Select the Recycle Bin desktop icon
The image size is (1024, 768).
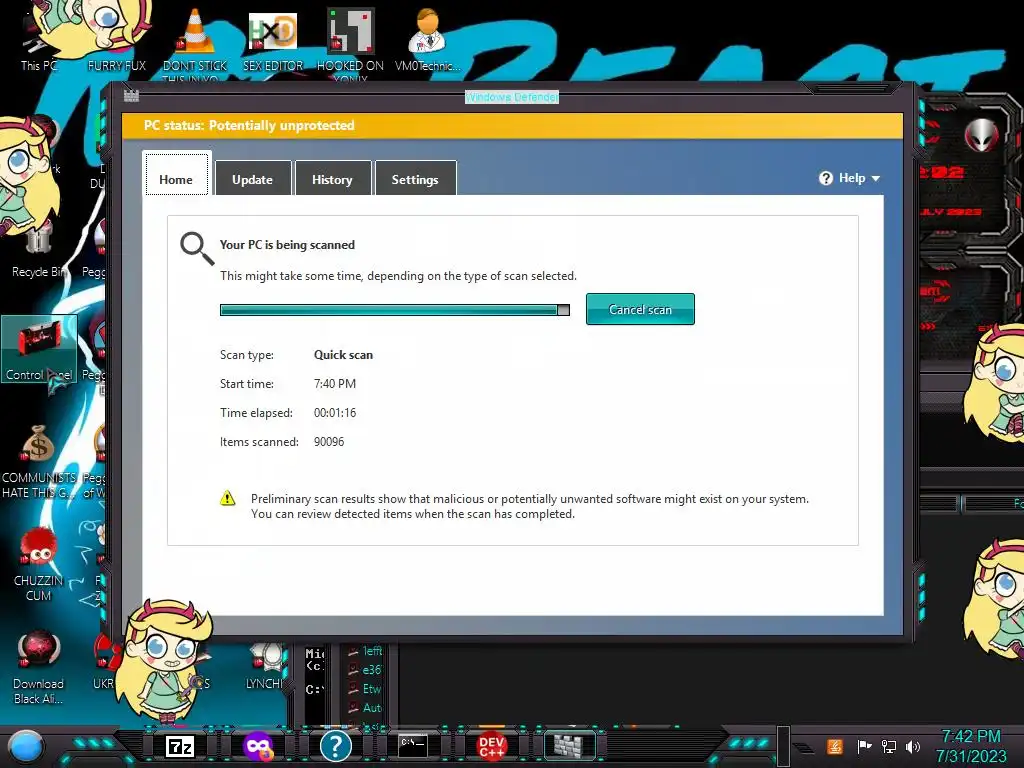(38, 251)
